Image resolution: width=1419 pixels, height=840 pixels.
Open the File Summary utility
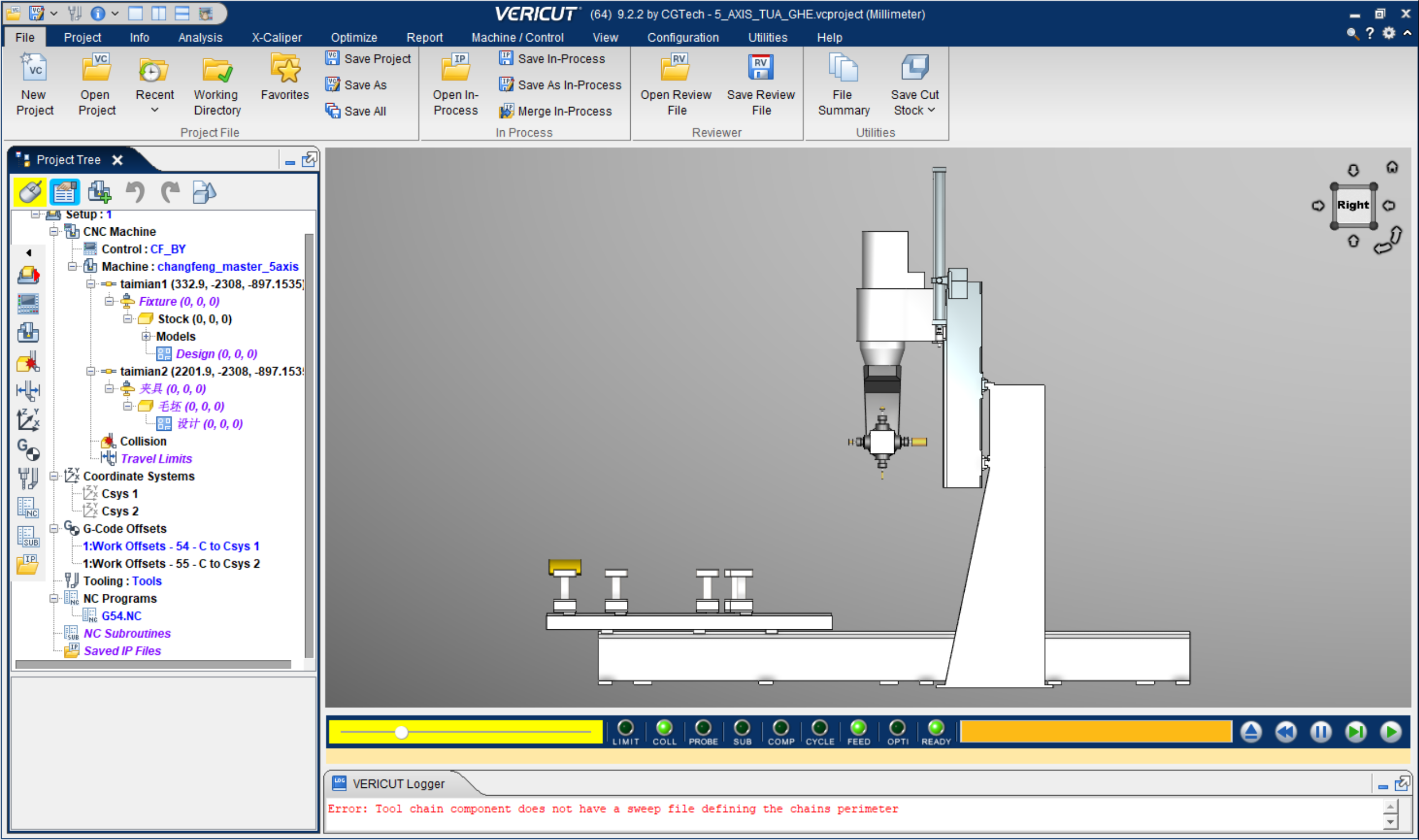(x=843, y=69)
